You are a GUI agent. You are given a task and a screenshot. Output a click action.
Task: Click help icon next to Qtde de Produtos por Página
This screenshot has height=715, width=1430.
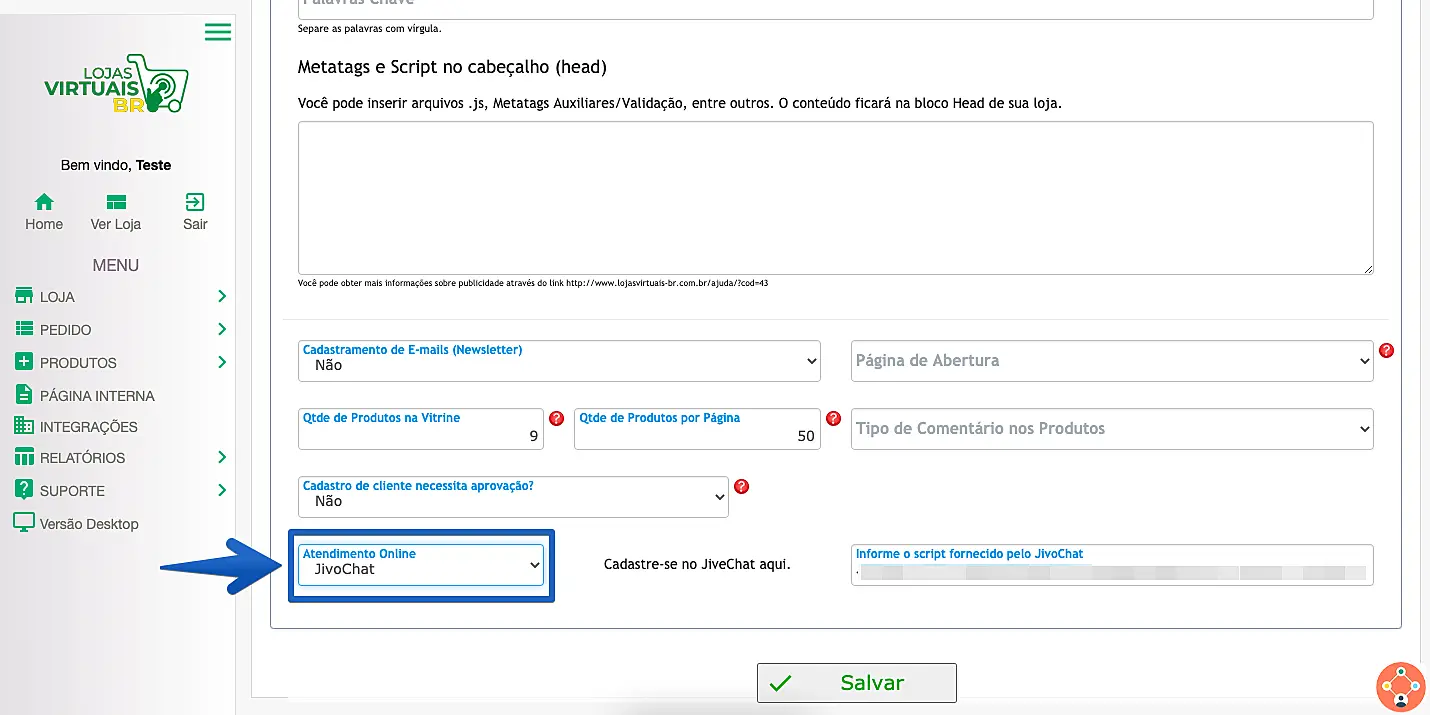(833, 419)
